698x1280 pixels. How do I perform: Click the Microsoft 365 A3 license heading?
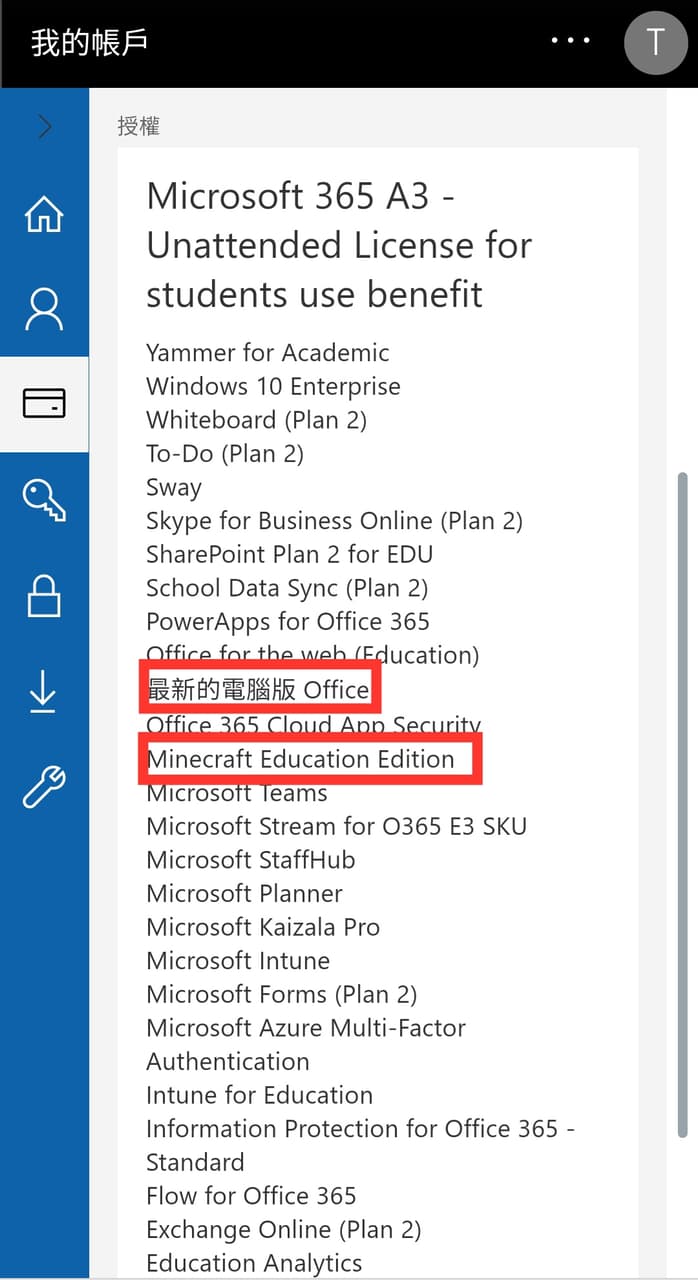click(x=339, y=245)
